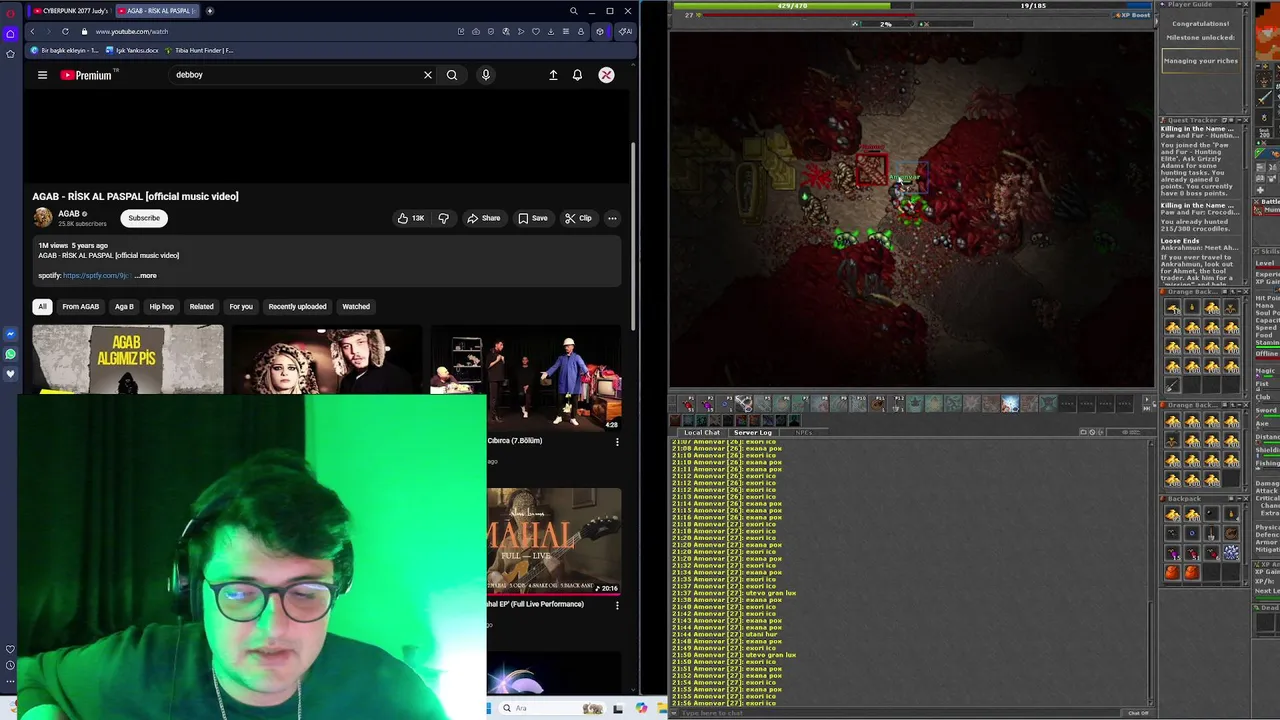
Task: Click the F4 rope hotkey slot
Action: [x=745, y=404]
